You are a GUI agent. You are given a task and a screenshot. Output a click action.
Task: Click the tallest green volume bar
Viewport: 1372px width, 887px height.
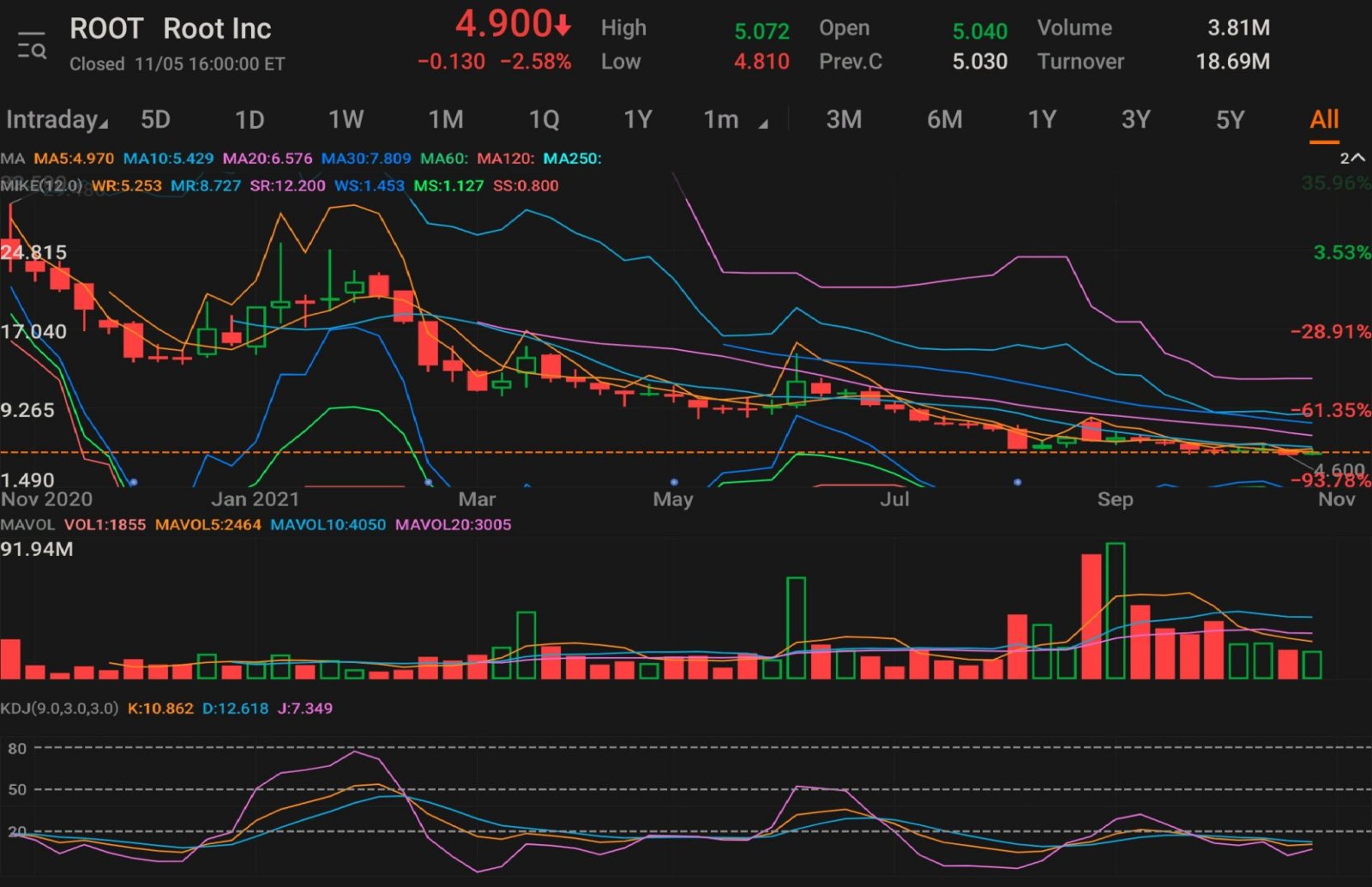[1116, 610]
